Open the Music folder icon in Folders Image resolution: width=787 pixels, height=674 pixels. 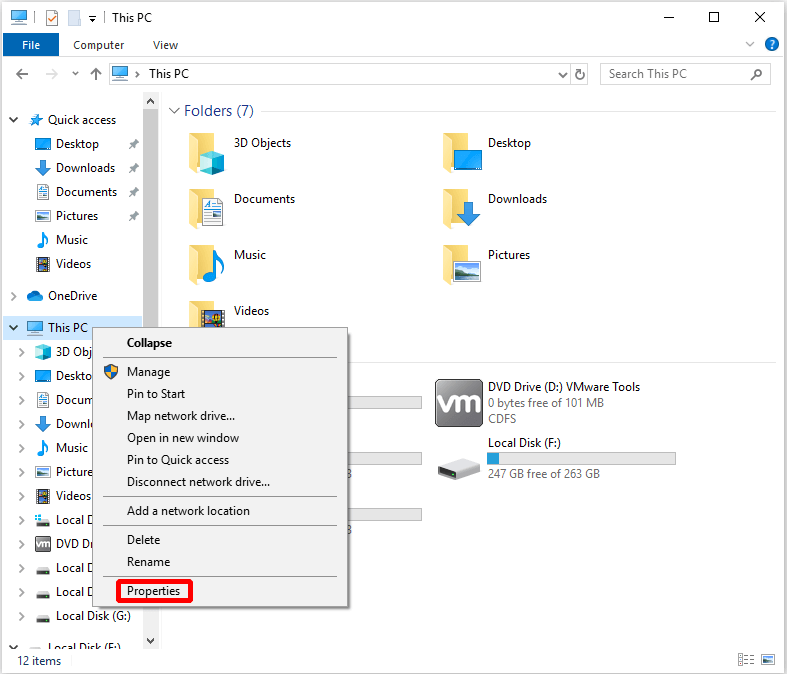[206, 264]
